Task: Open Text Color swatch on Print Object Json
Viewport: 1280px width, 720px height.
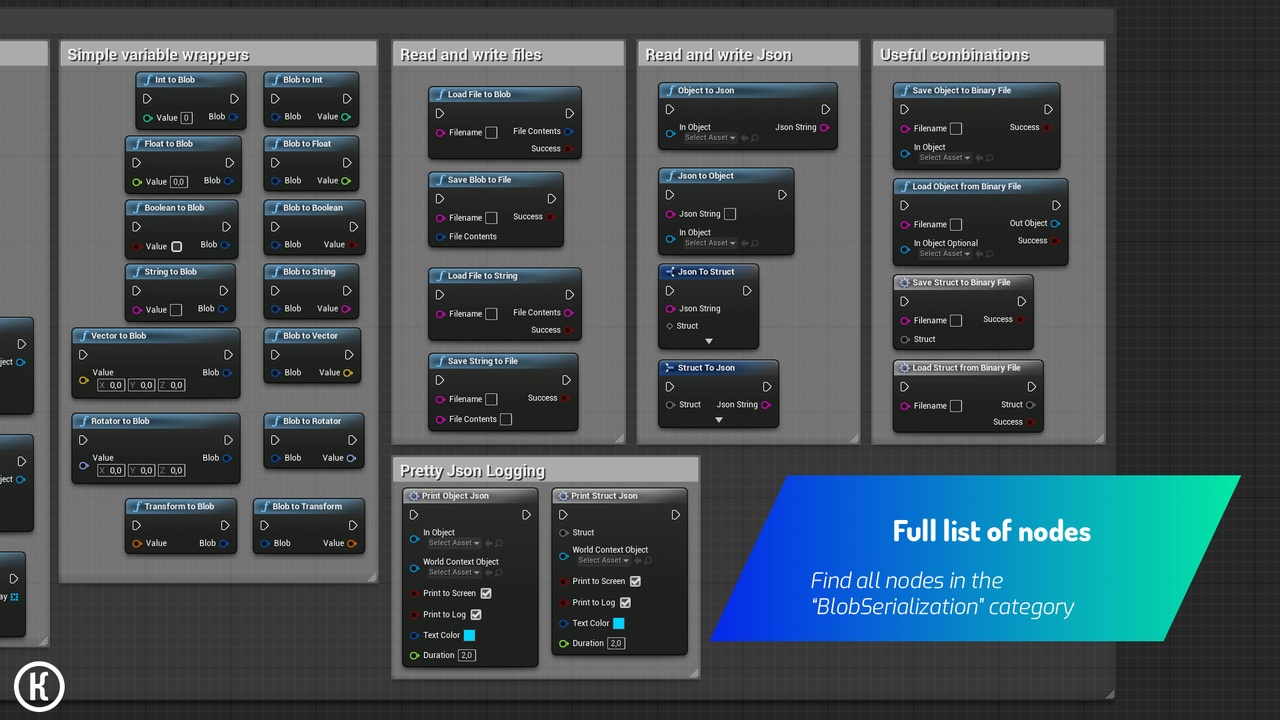Action: point(469,635)
